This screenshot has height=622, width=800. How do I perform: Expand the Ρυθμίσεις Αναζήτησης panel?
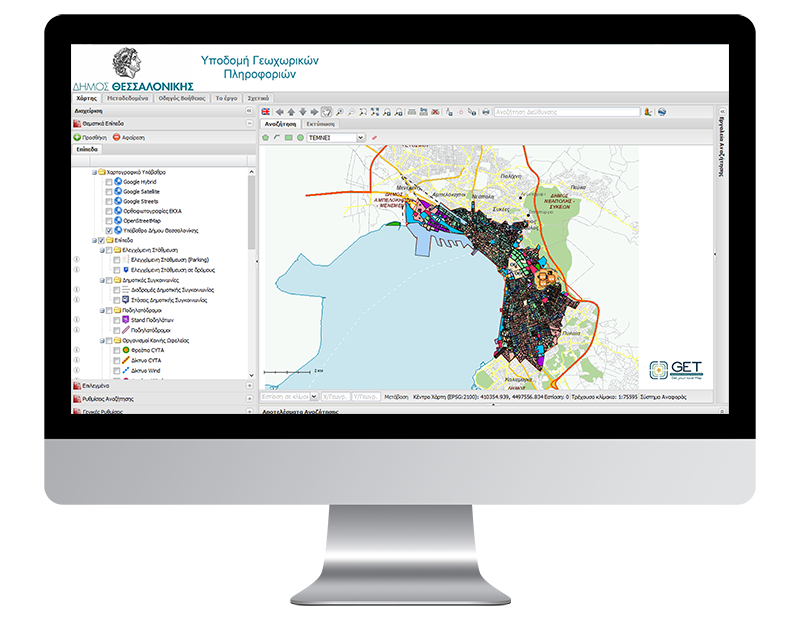pos(249,399)
